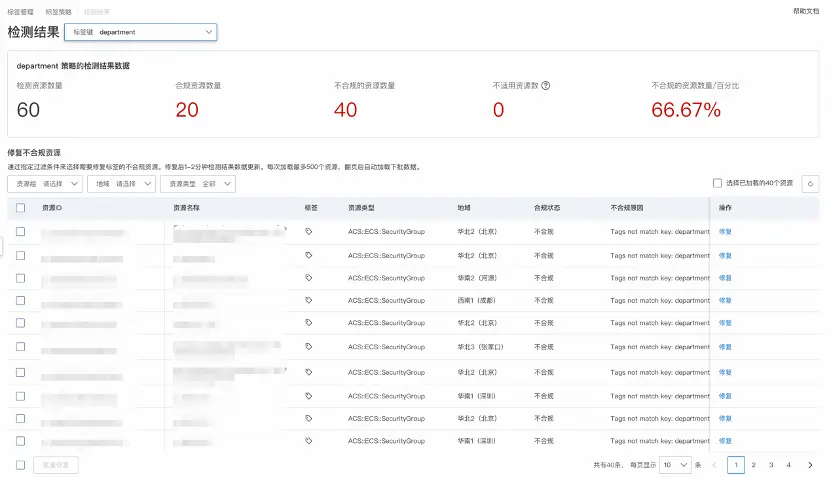The height and width of the screenshot is (478, 832).
Task: Go to page 3 in pagination
Action: [770, 465]
